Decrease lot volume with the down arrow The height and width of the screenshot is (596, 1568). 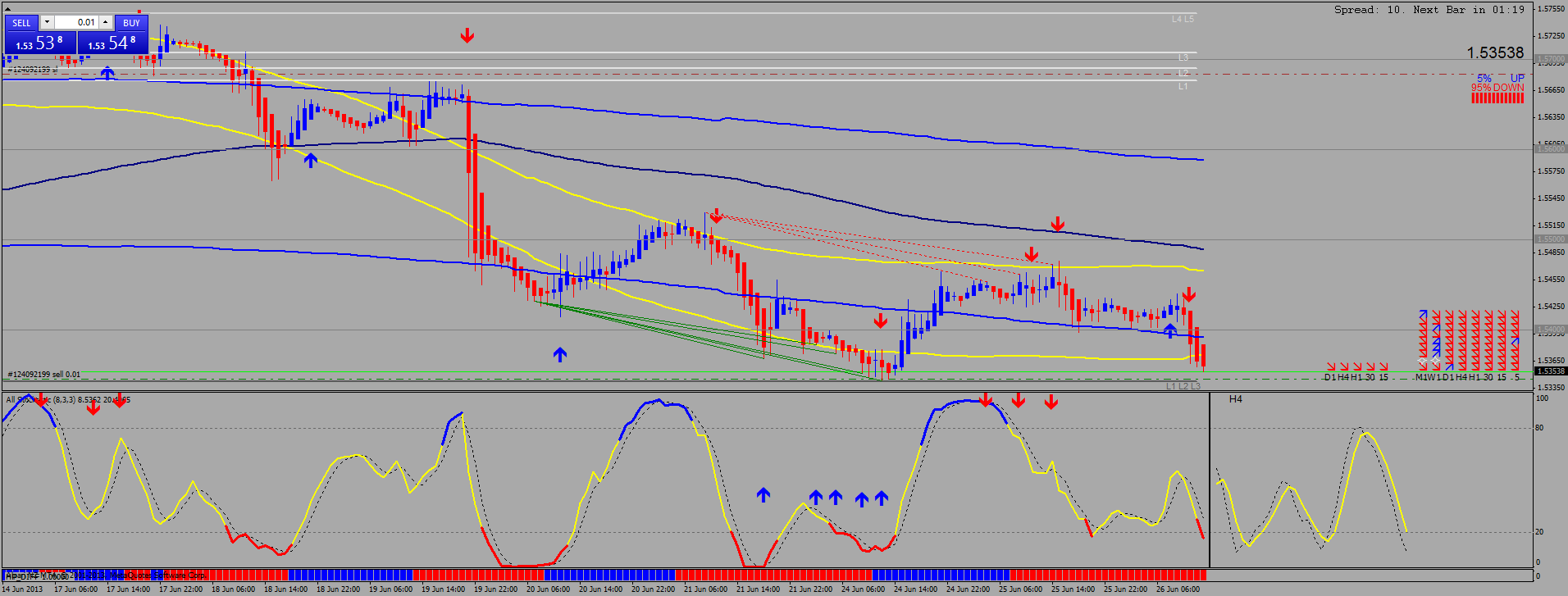pyautogui.click(x=47, y=22)
